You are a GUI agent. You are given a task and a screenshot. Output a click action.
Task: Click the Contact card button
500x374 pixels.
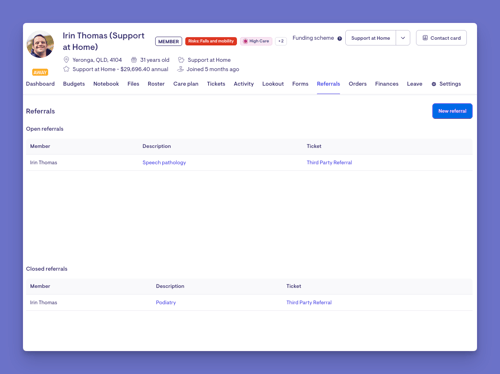click(x=441, y=38)
